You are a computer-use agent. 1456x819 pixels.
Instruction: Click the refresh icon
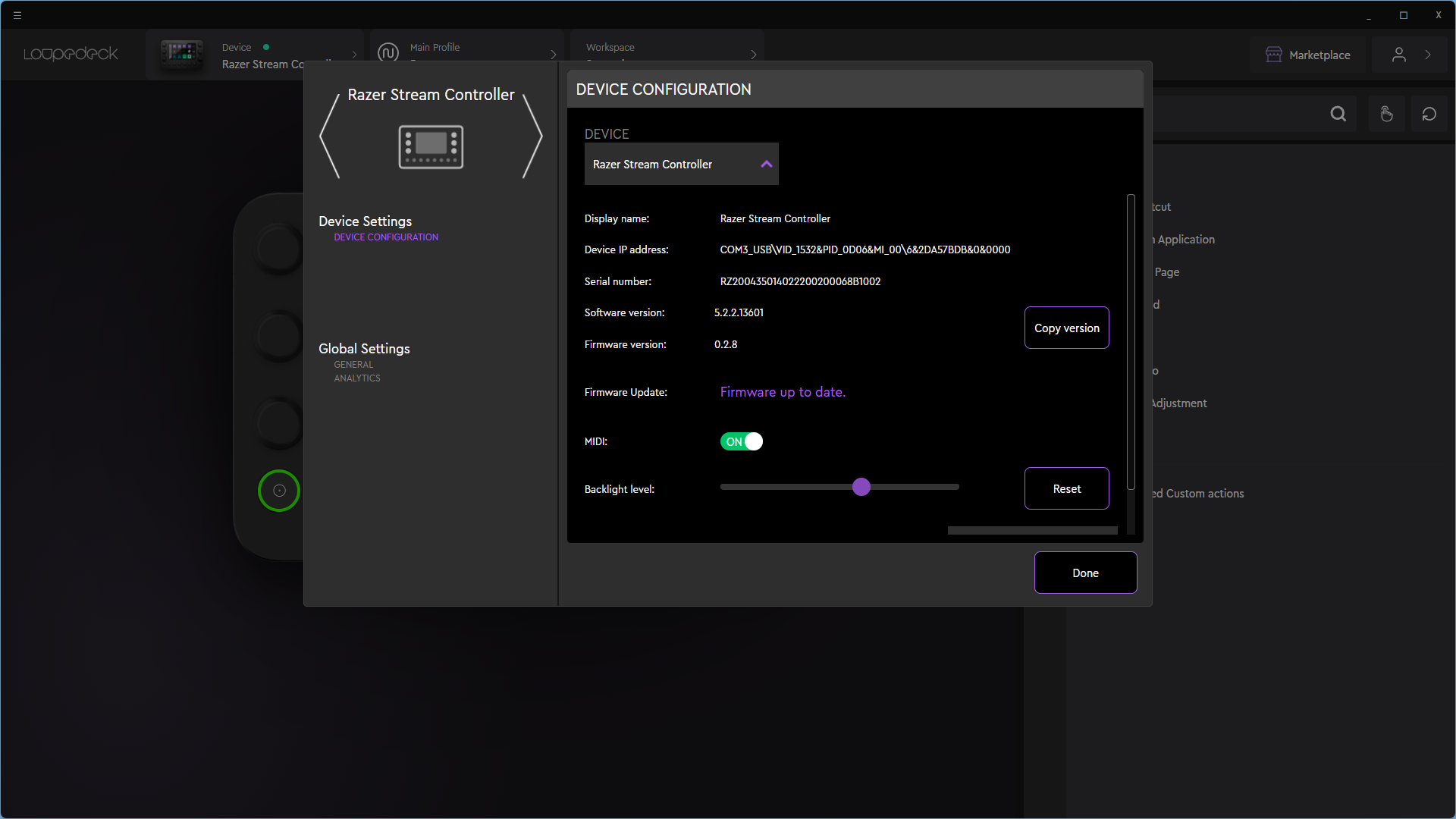(x=1429, y=114)
